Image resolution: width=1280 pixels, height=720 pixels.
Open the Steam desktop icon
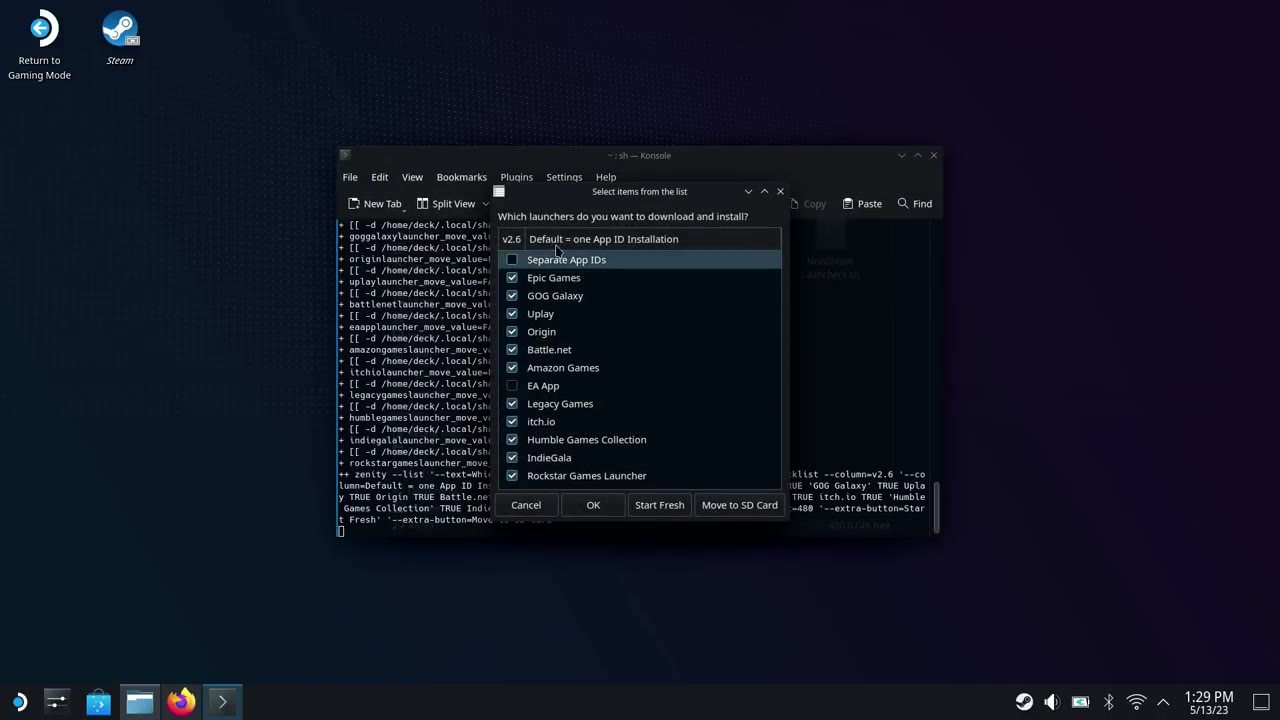pyautogui.click(x=120, y=39)
